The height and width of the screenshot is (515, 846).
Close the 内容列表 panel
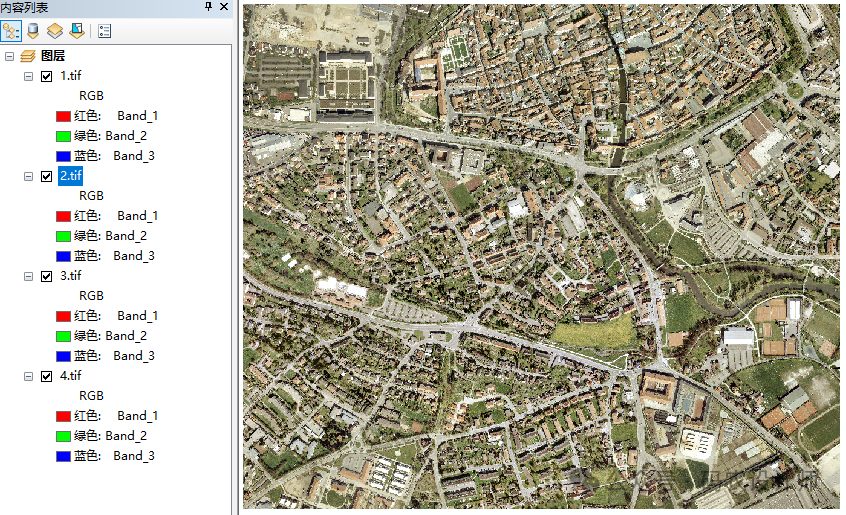(225, 7)
